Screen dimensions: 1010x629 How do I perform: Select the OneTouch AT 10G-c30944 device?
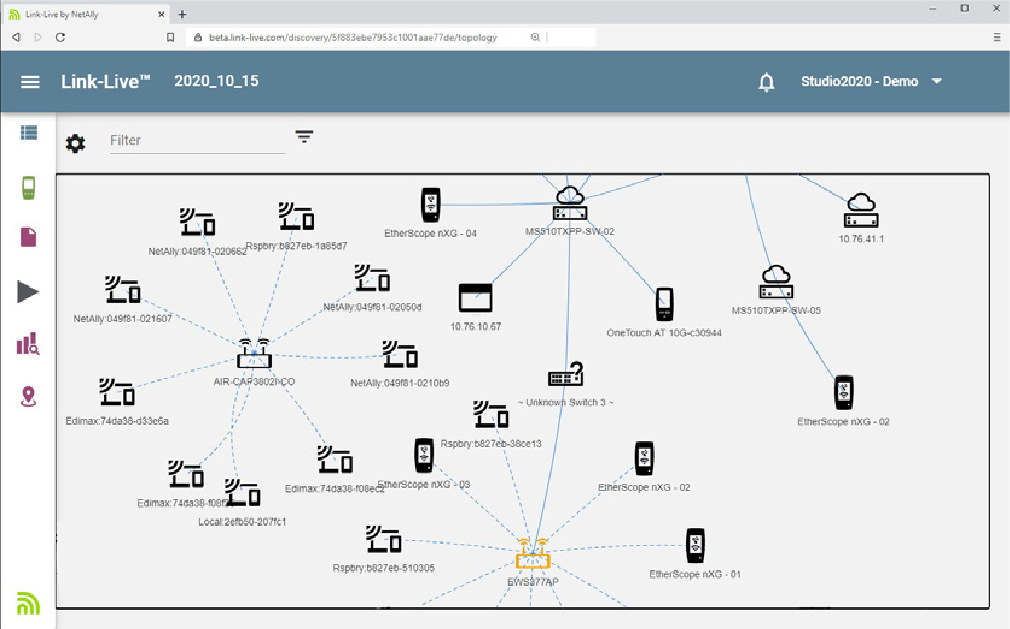[664, 304]
